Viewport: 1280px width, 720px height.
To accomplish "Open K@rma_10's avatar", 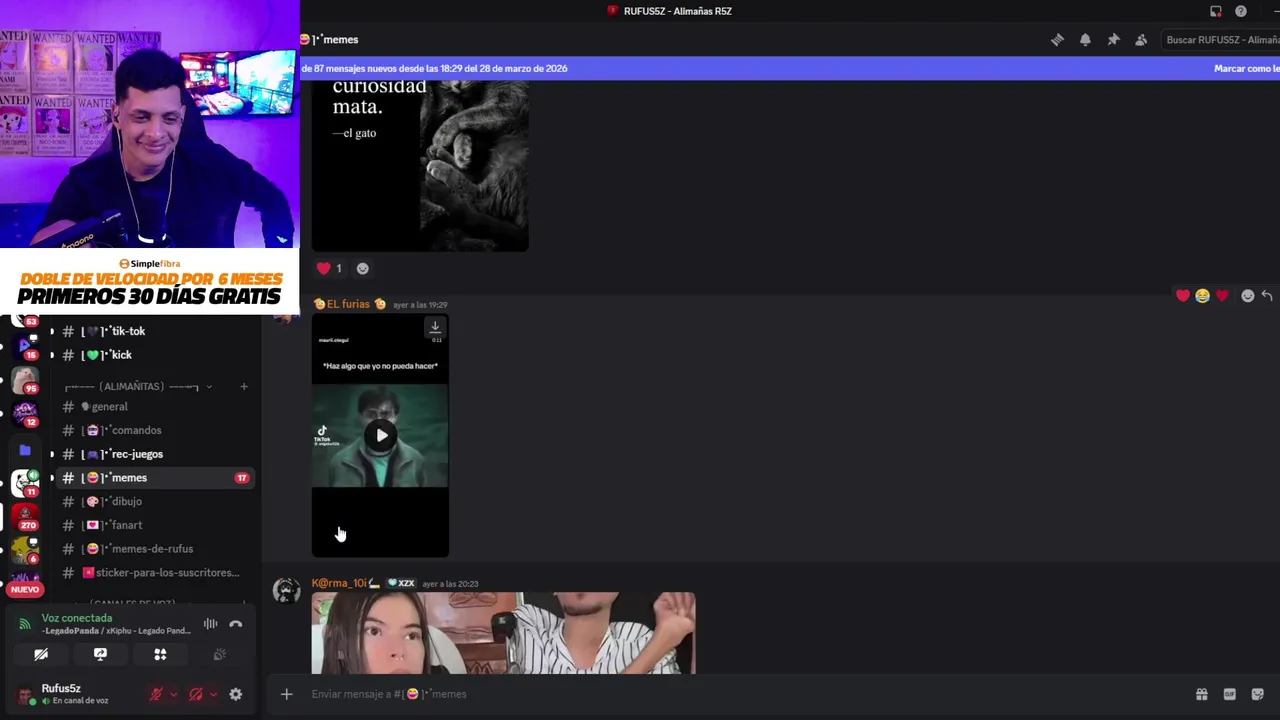I will click(287, 591).
